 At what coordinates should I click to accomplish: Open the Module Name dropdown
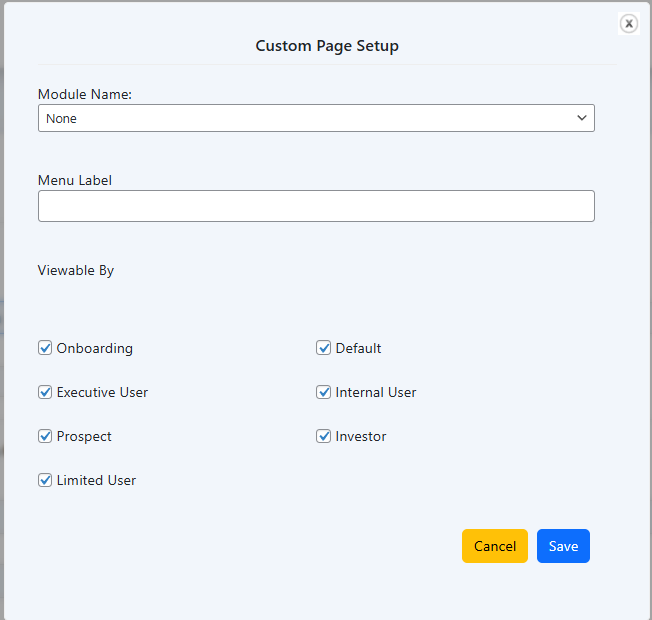(x=315, y=118)
